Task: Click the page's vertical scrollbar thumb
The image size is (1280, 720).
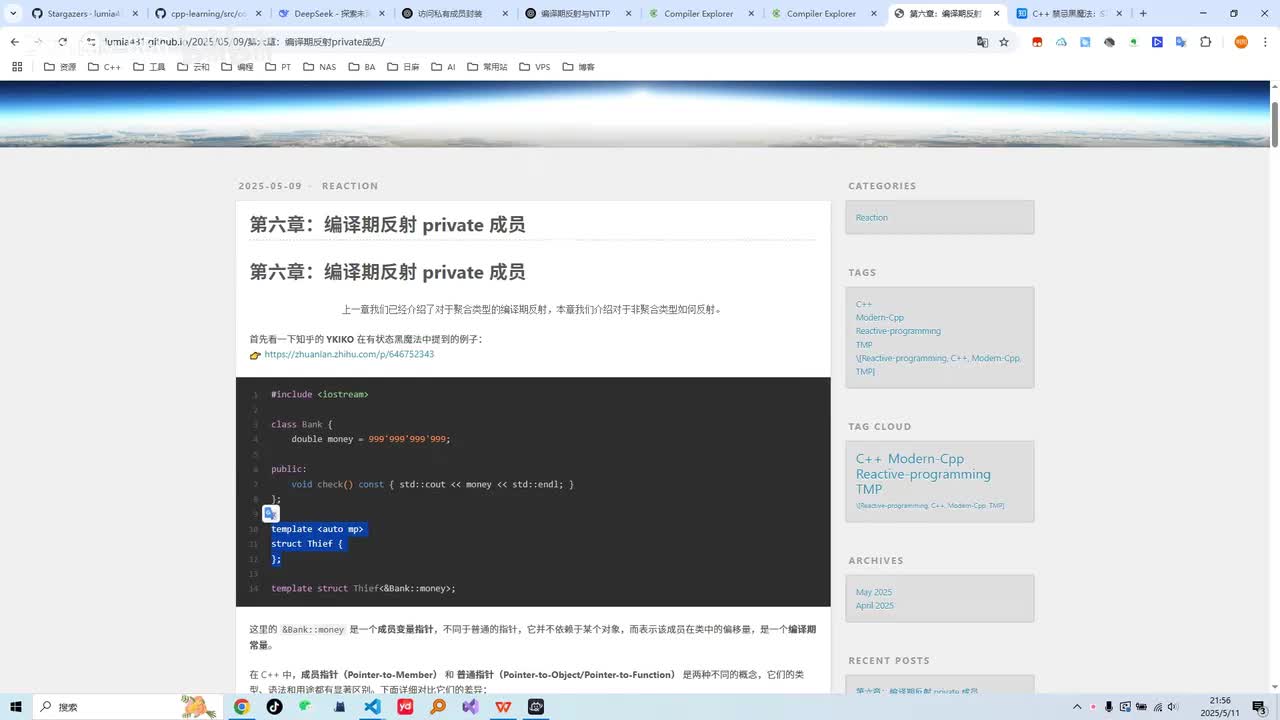Action: (x=1274, y=124)
